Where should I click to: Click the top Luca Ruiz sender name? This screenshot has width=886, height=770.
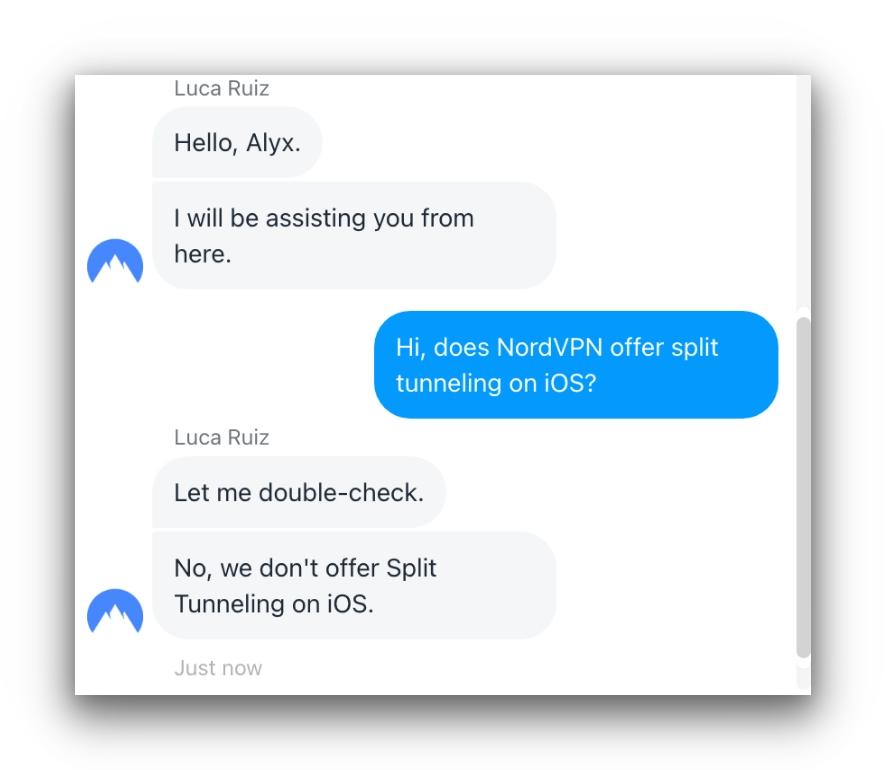click(x=222, y=89)
